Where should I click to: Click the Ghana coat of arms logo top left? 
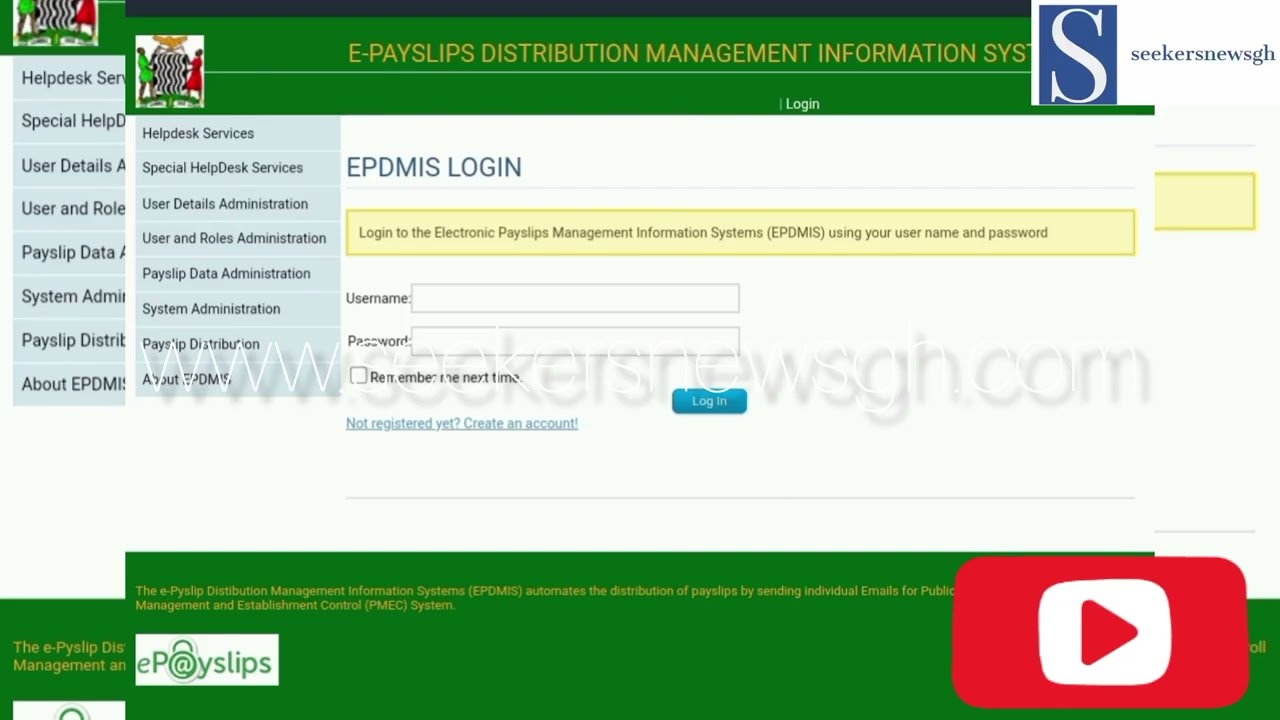point(55,22)
